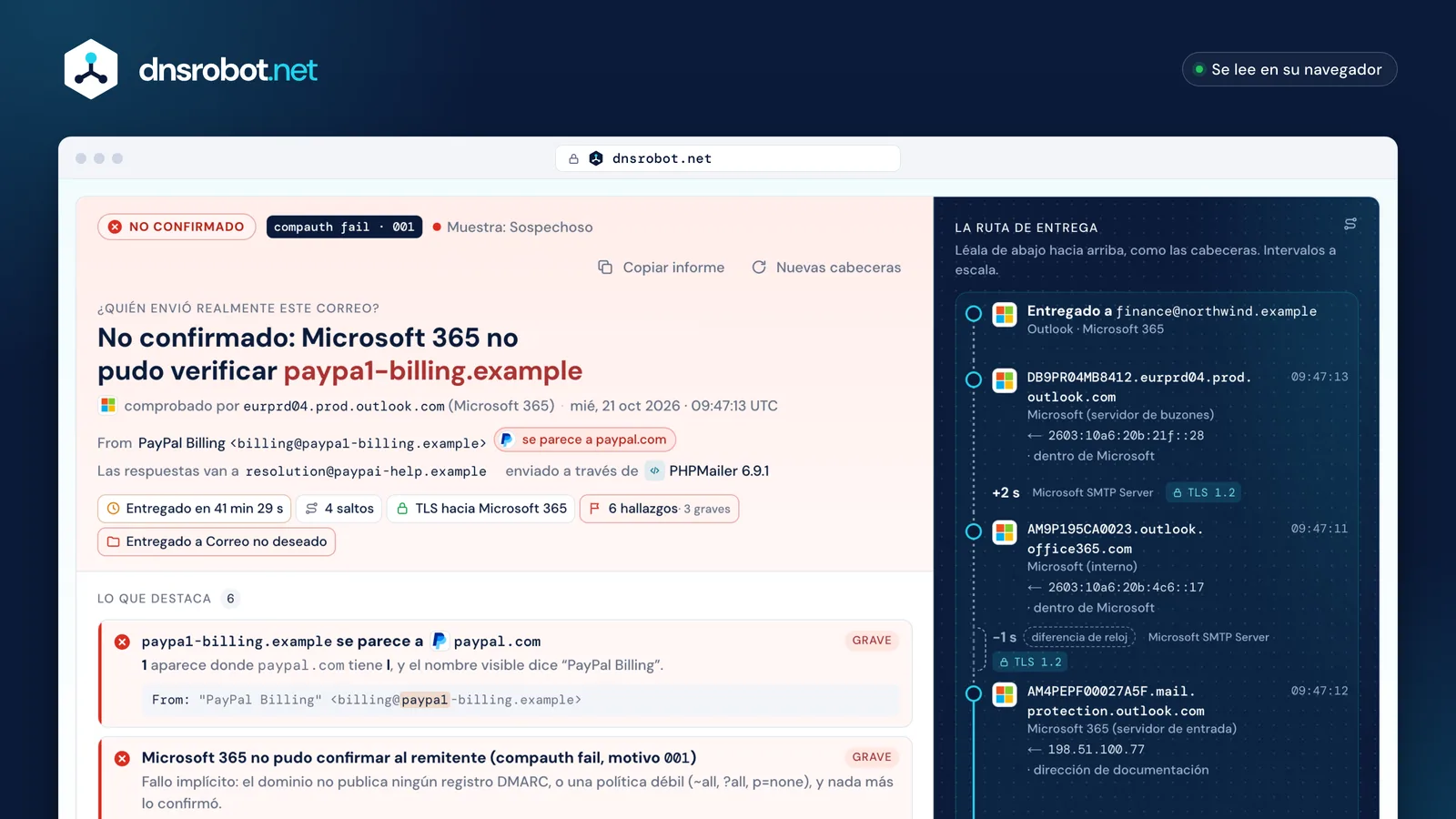Click the copy icon beside Copiar informe
This screenshot has height=819, width=1456.
point(605,268)
